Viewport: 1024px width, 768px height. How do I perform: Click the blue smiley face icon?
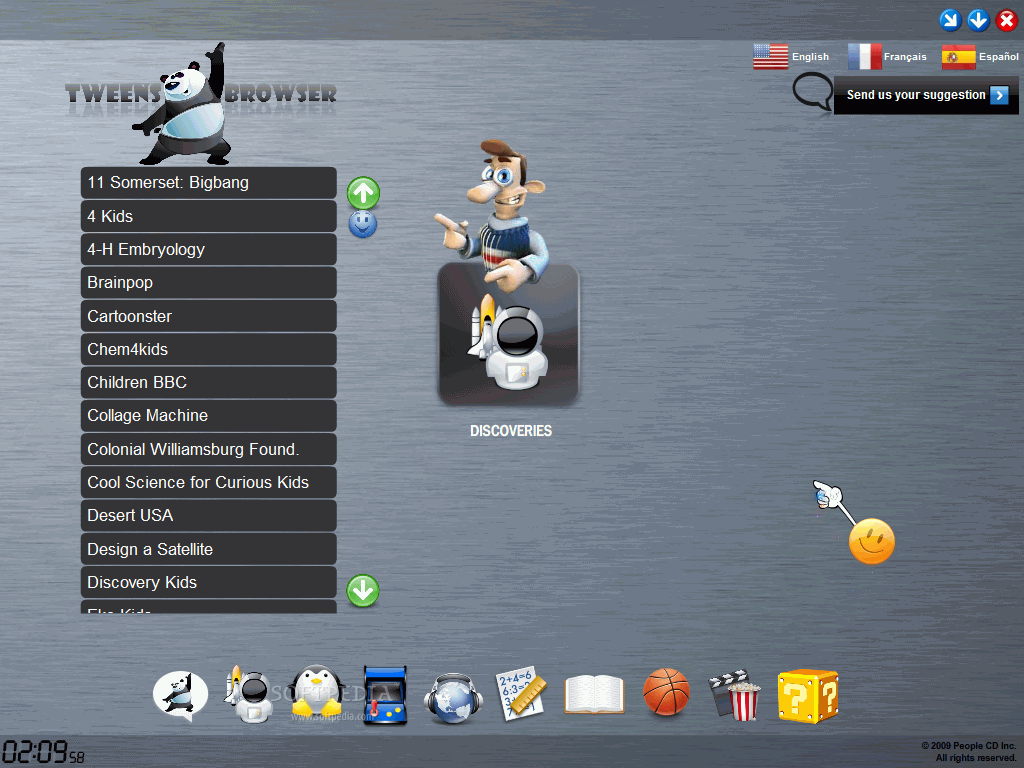362,224
